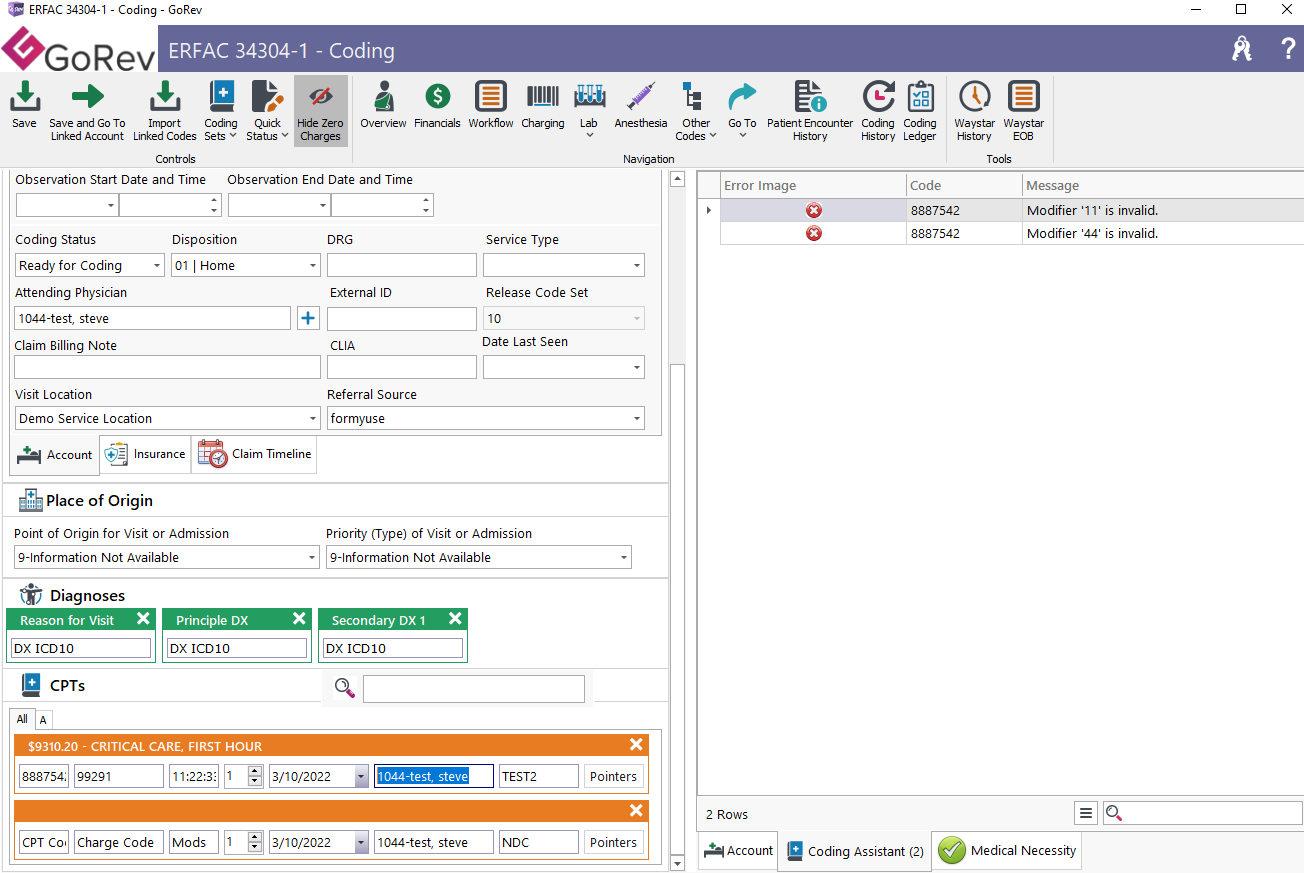
Task: Click the Claim Billing Note field
Action: [167, 368]
